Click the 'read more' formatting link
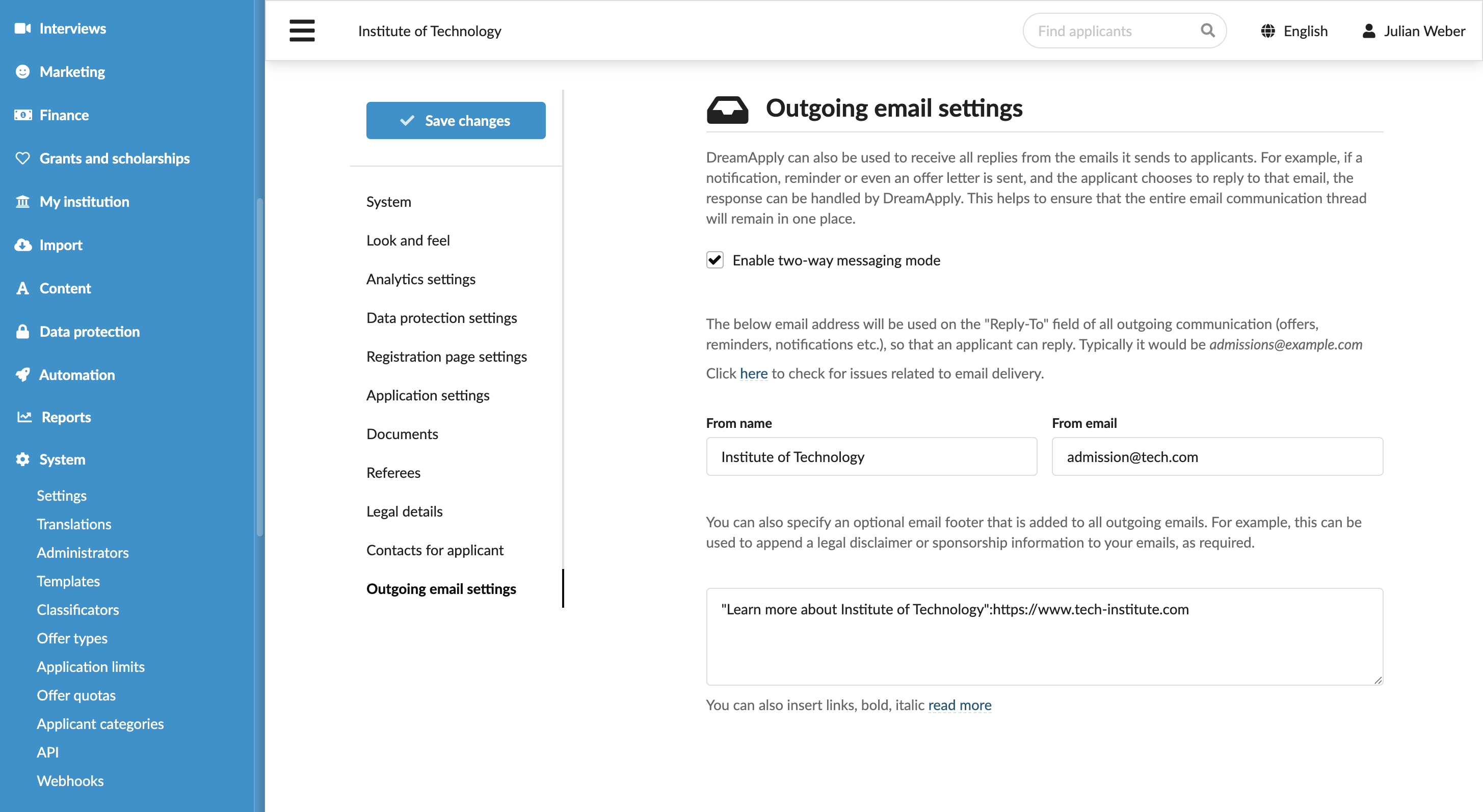The image size is (1483, 812). 960,705
